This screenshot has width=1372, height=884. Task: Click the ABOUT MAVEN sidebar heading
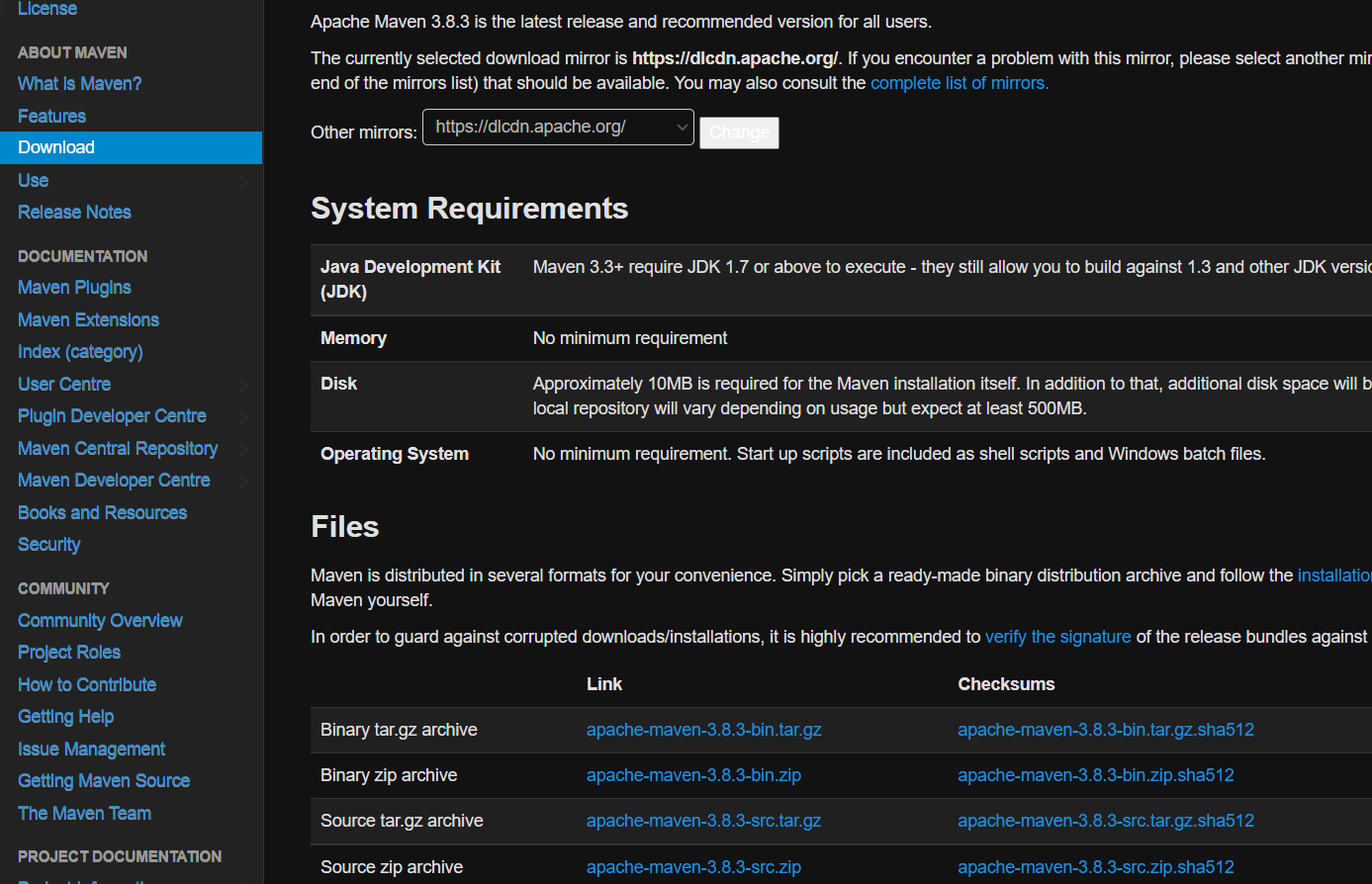pos(72,52)
